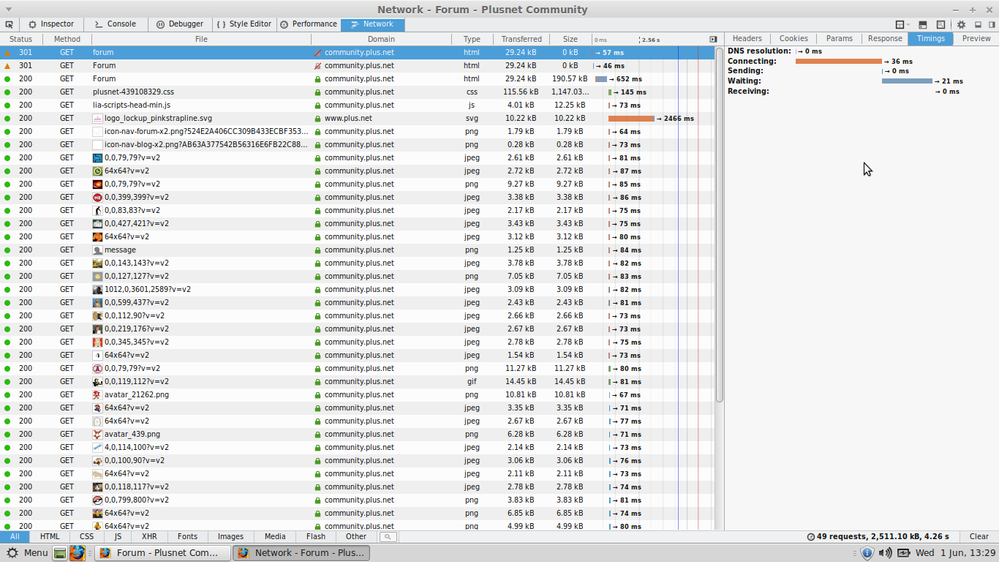The image size is (999, 562).
Task: Open the Response details tab
Action: (x=884, y=39)
